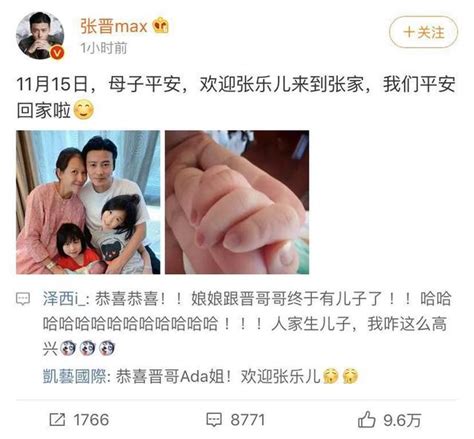Follow the account with +关注 button
The width and height of the screenshot is (474, 439).
point(423,33)
